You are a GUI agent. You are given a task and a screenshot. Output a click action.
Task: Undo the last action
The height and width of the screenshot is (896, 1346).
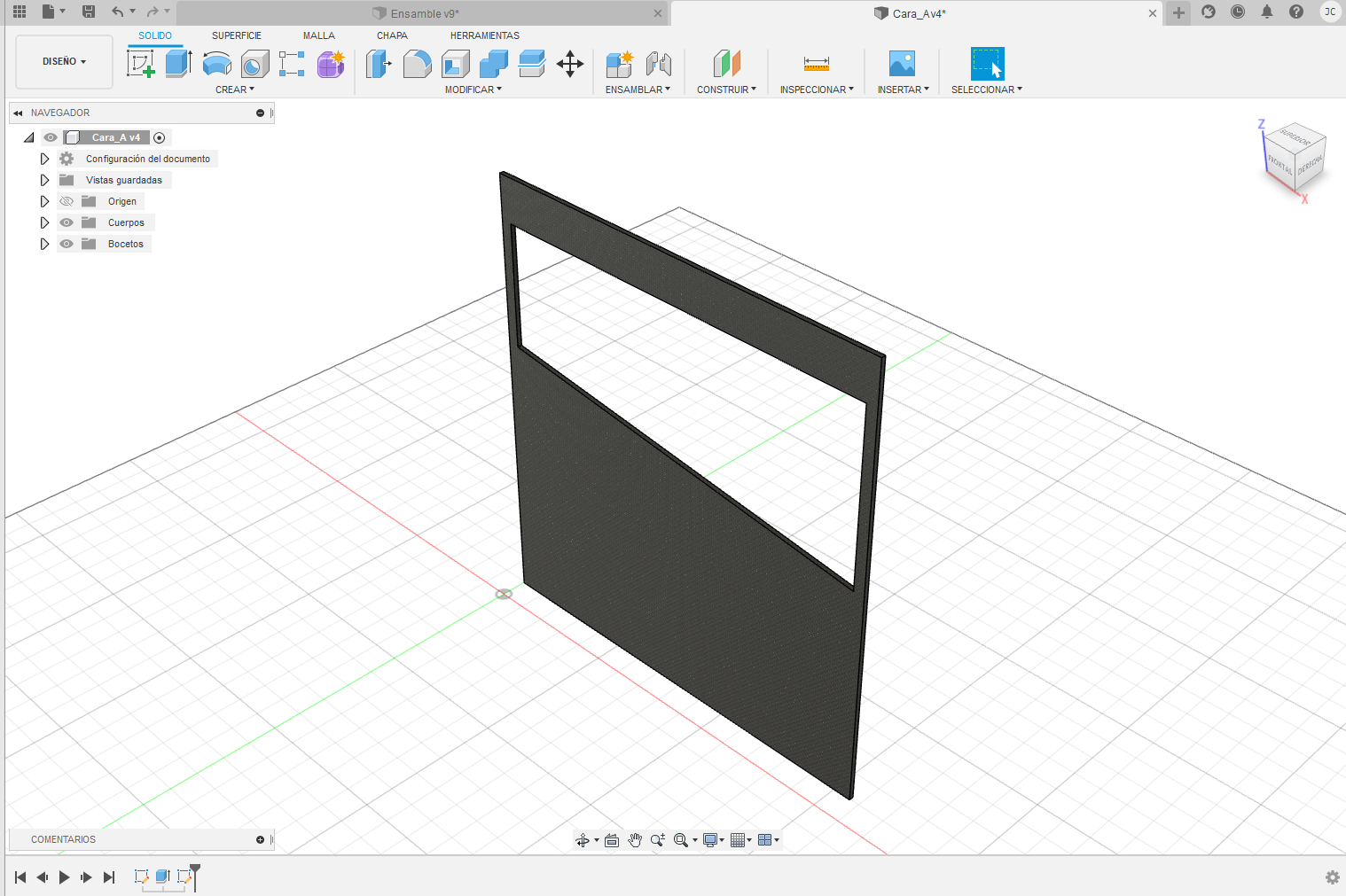[117, 12]
